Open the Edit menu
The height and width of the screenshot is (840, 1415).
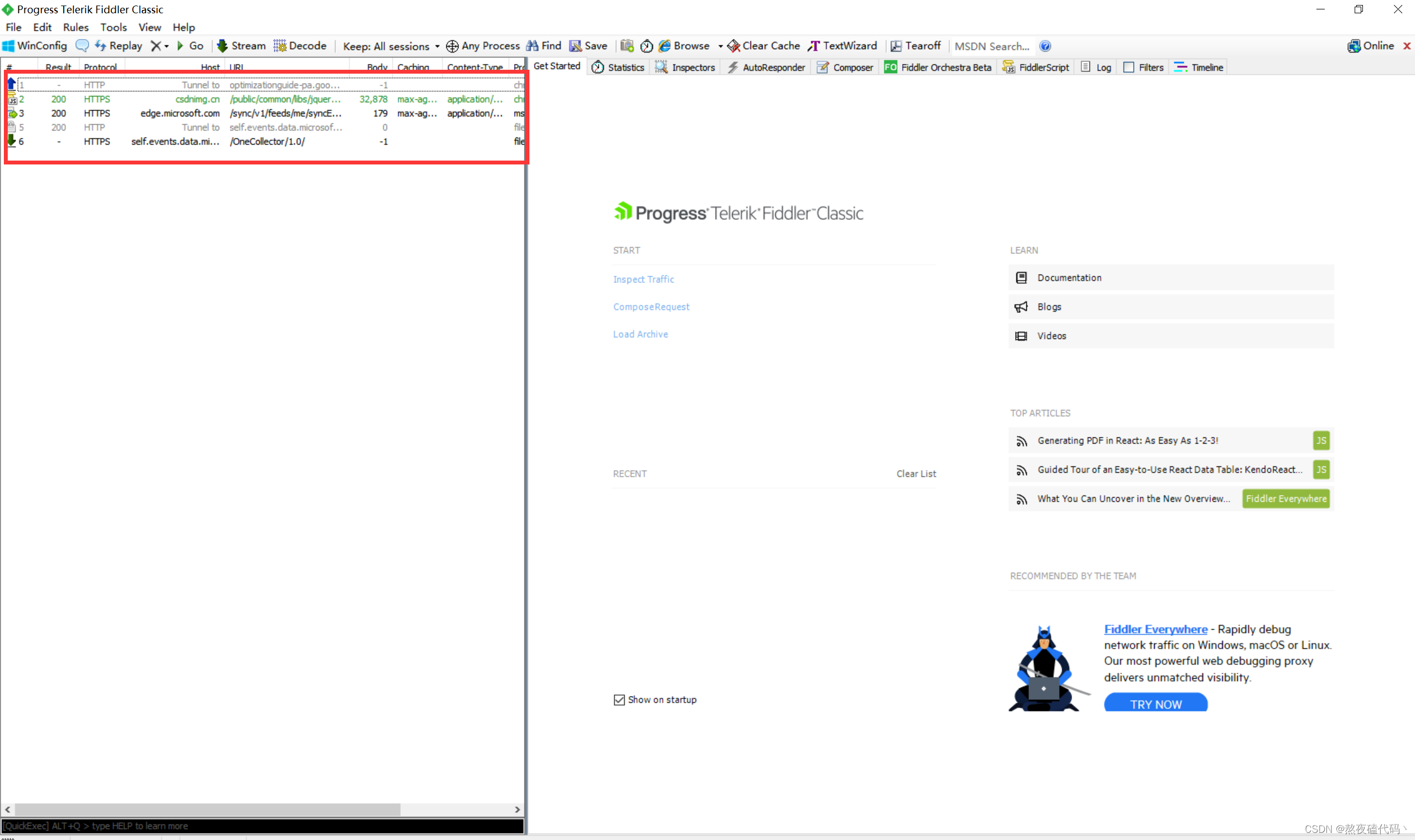pos(42,27)
